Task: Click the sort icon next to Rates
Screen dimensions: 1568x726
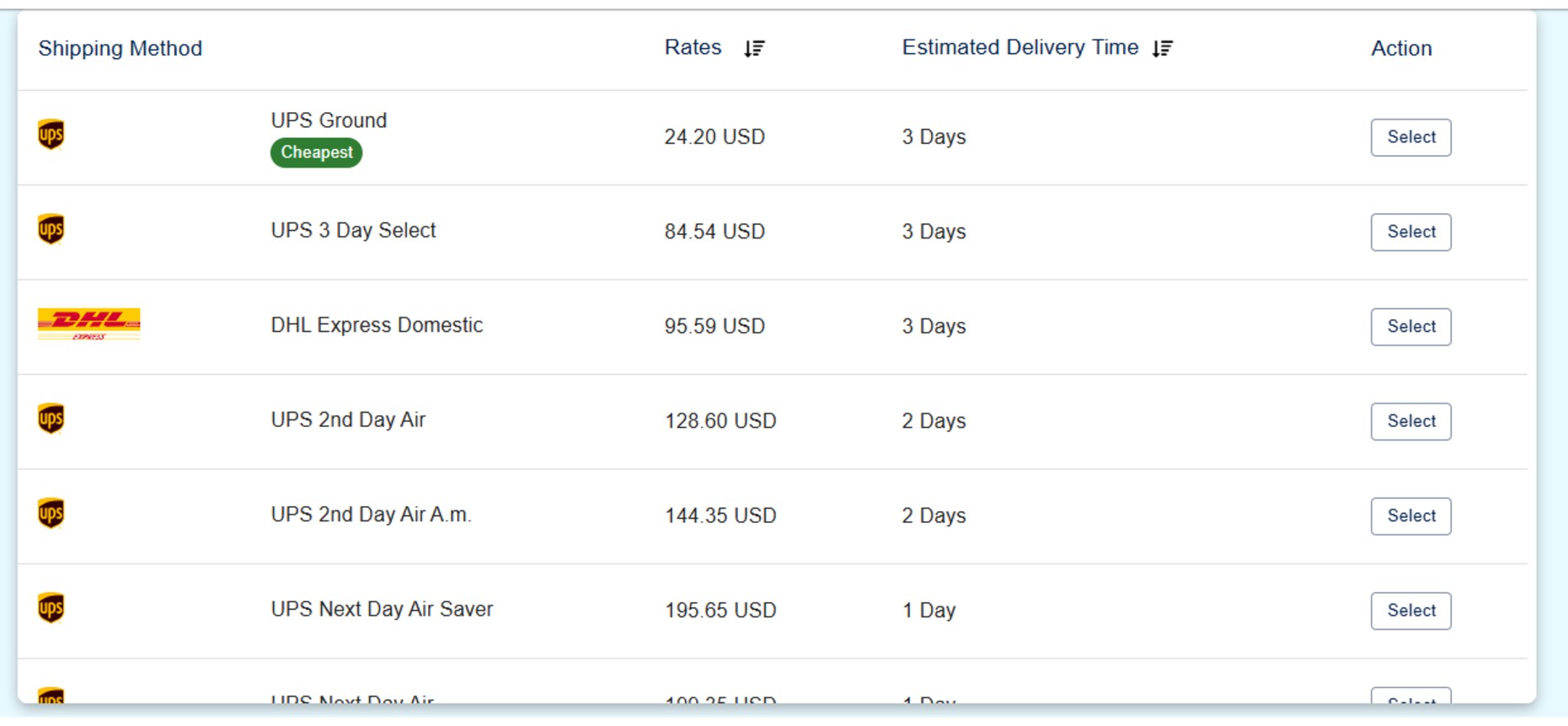Action: [x=752, y=48]
